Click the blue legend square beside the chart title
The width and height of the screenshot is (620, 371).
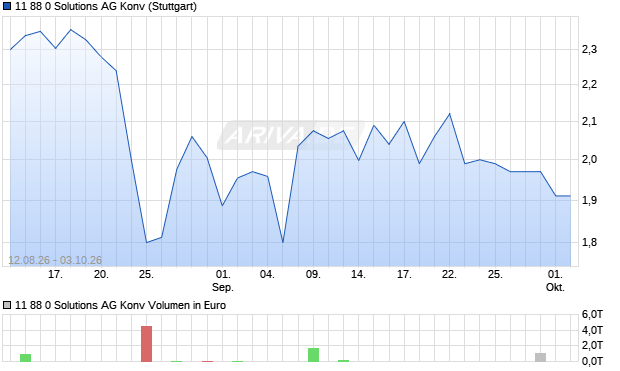[x=6, y=6]
